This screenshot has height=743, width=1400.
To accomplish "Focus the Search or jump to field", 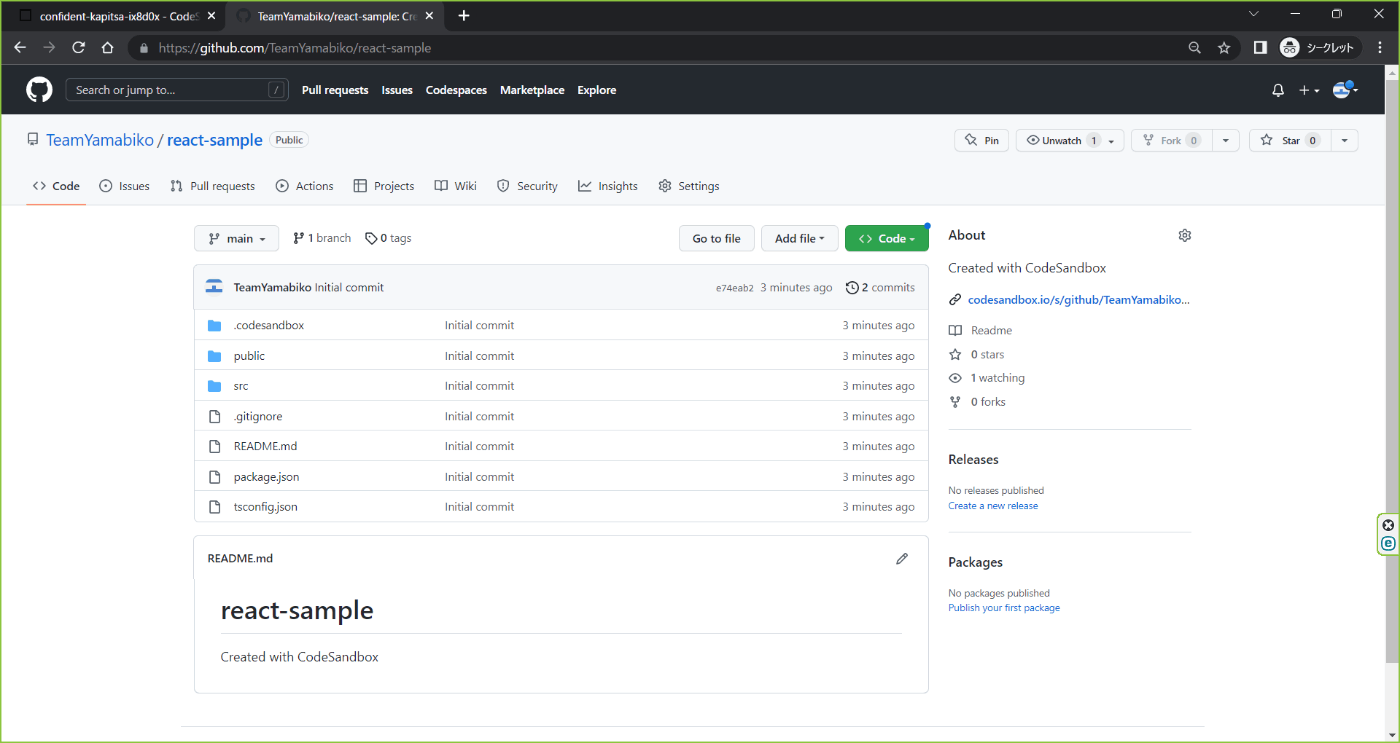I will click(x=177, y=90).
